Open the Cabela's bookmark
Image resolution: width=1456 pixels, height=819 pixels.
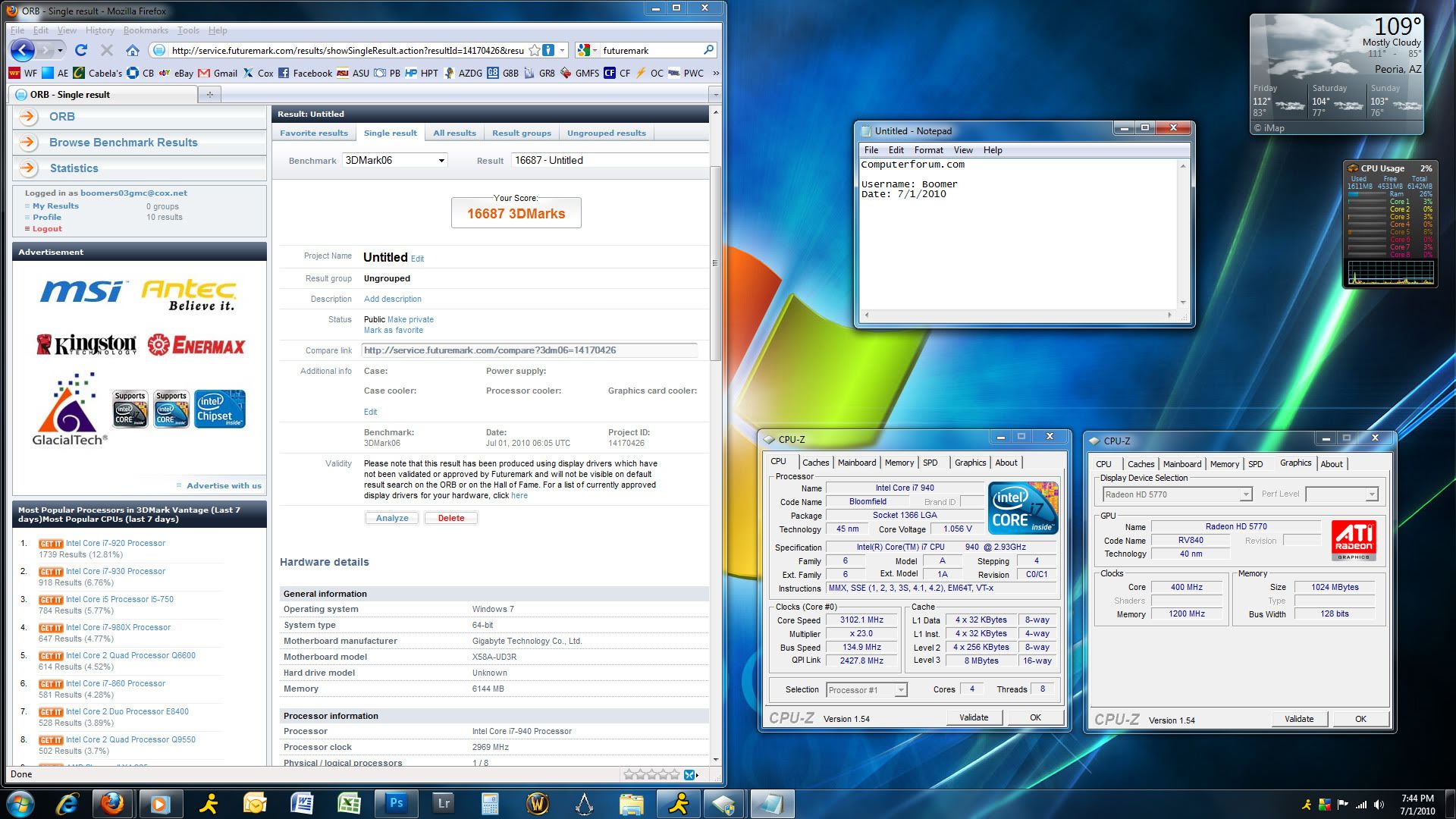(98, 73)
